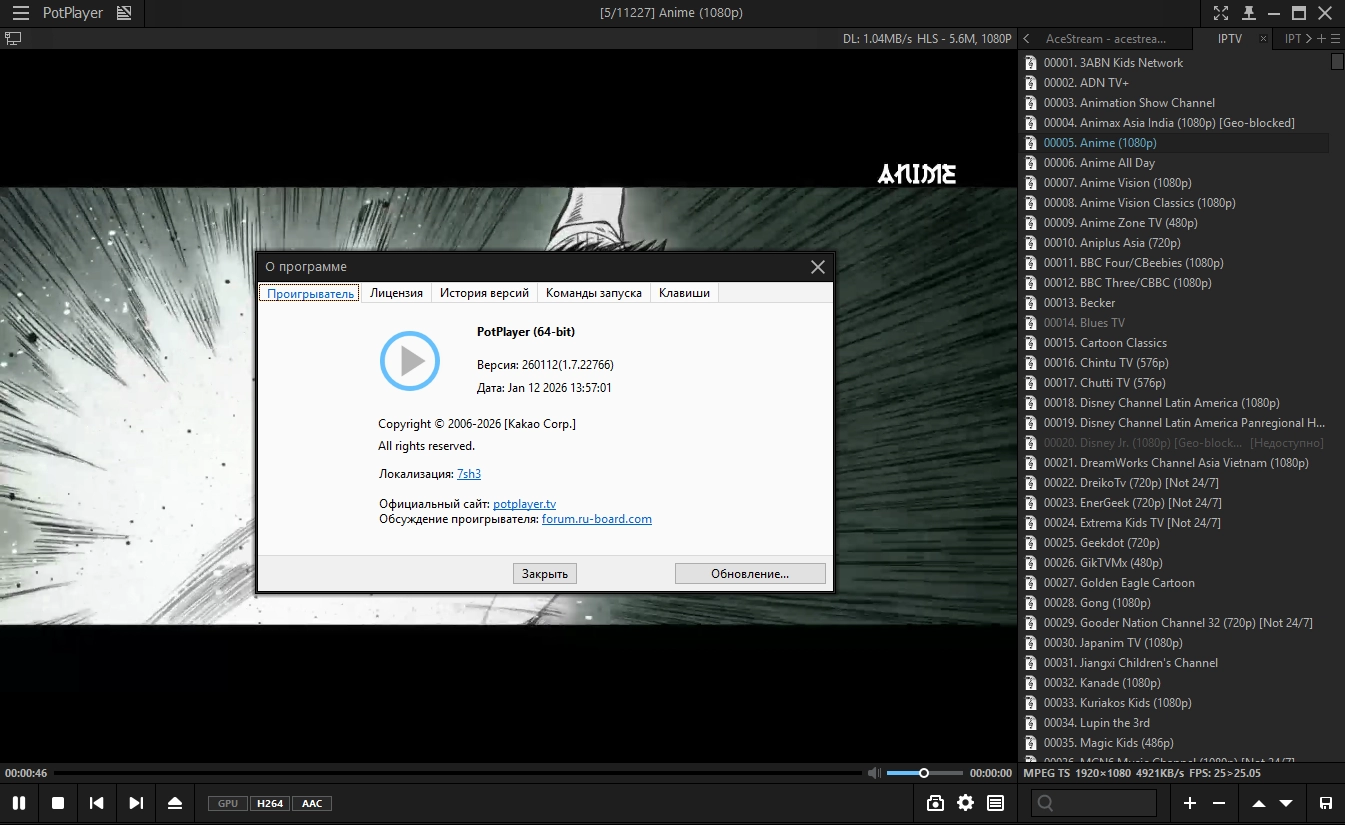Click the Обновление... button
Image resolution: width=1345 pixels, height=825 pixels.
click(x=750, y=574)
